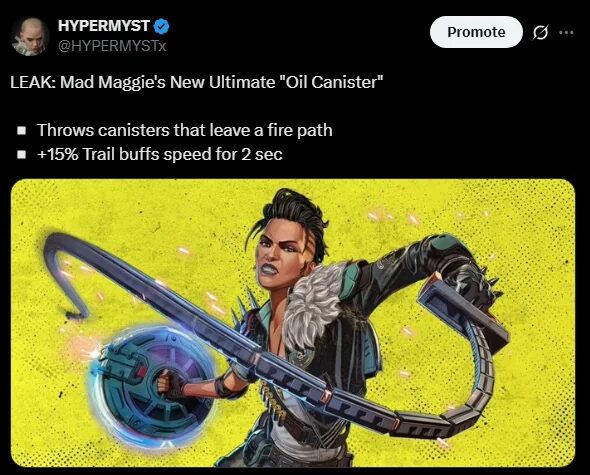The height and width of the screenshot is (475, 590).
Task: Open the HYPERMYST display name link
Action: tap(104, 26)
